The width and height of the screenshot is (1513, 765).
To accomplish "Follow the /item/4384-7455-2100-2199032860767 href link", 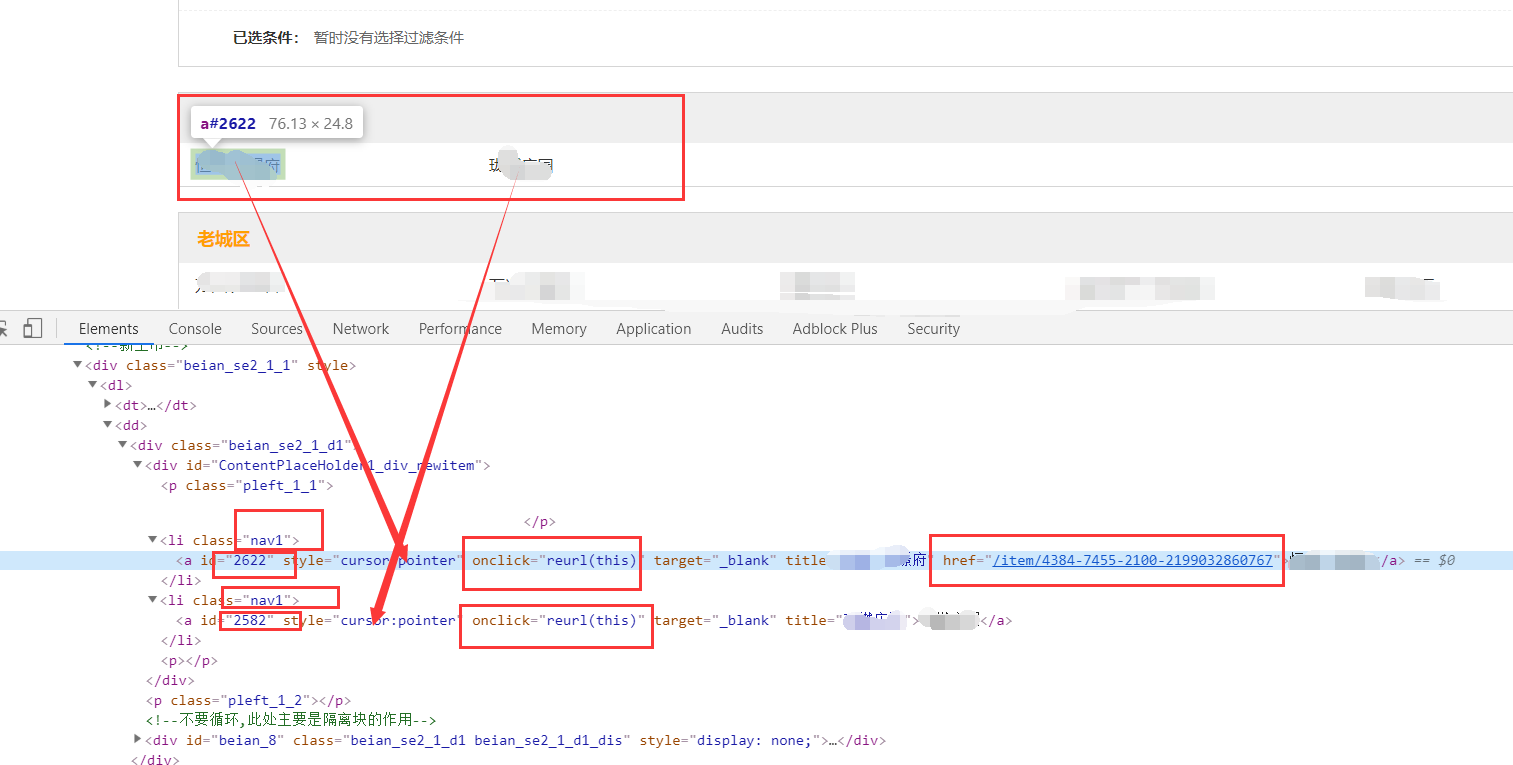I will [x=1133, y=560].
